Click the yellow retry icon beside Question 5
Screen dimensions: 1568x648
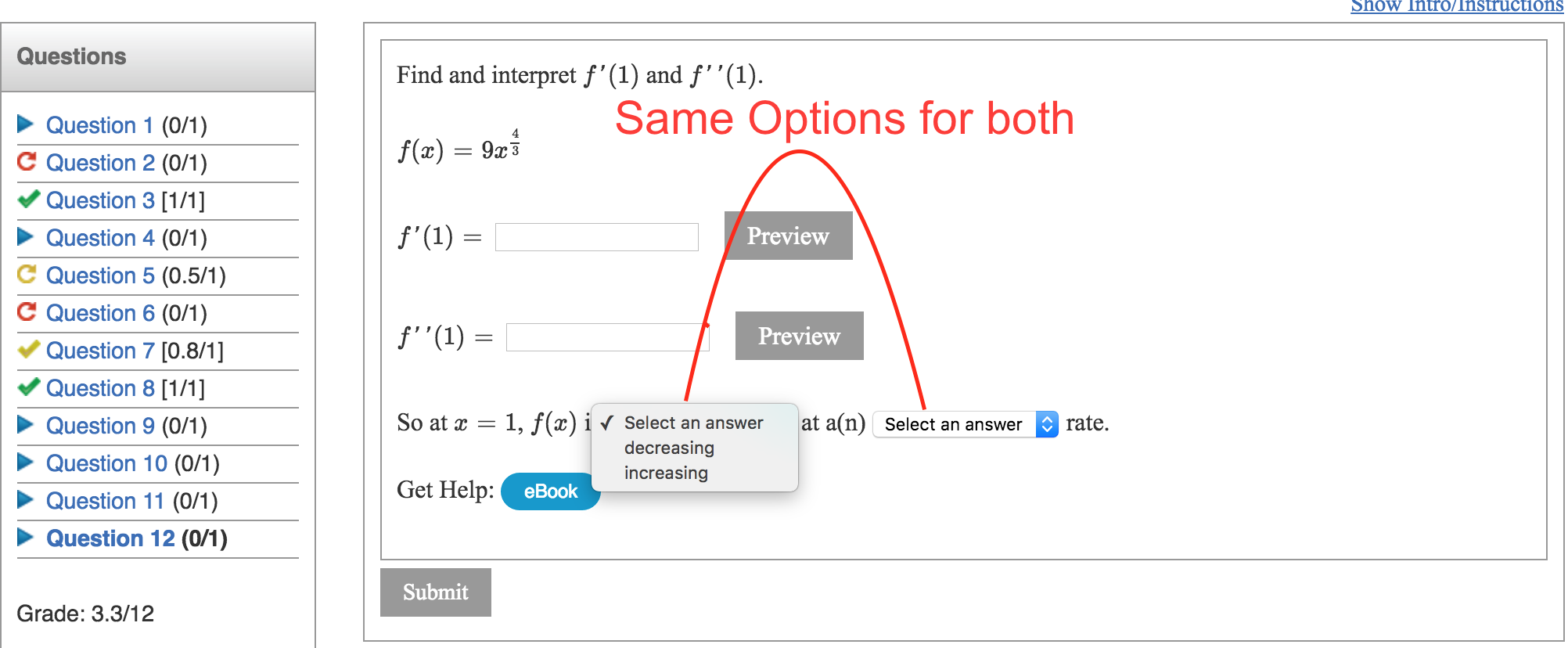(27, 274)
